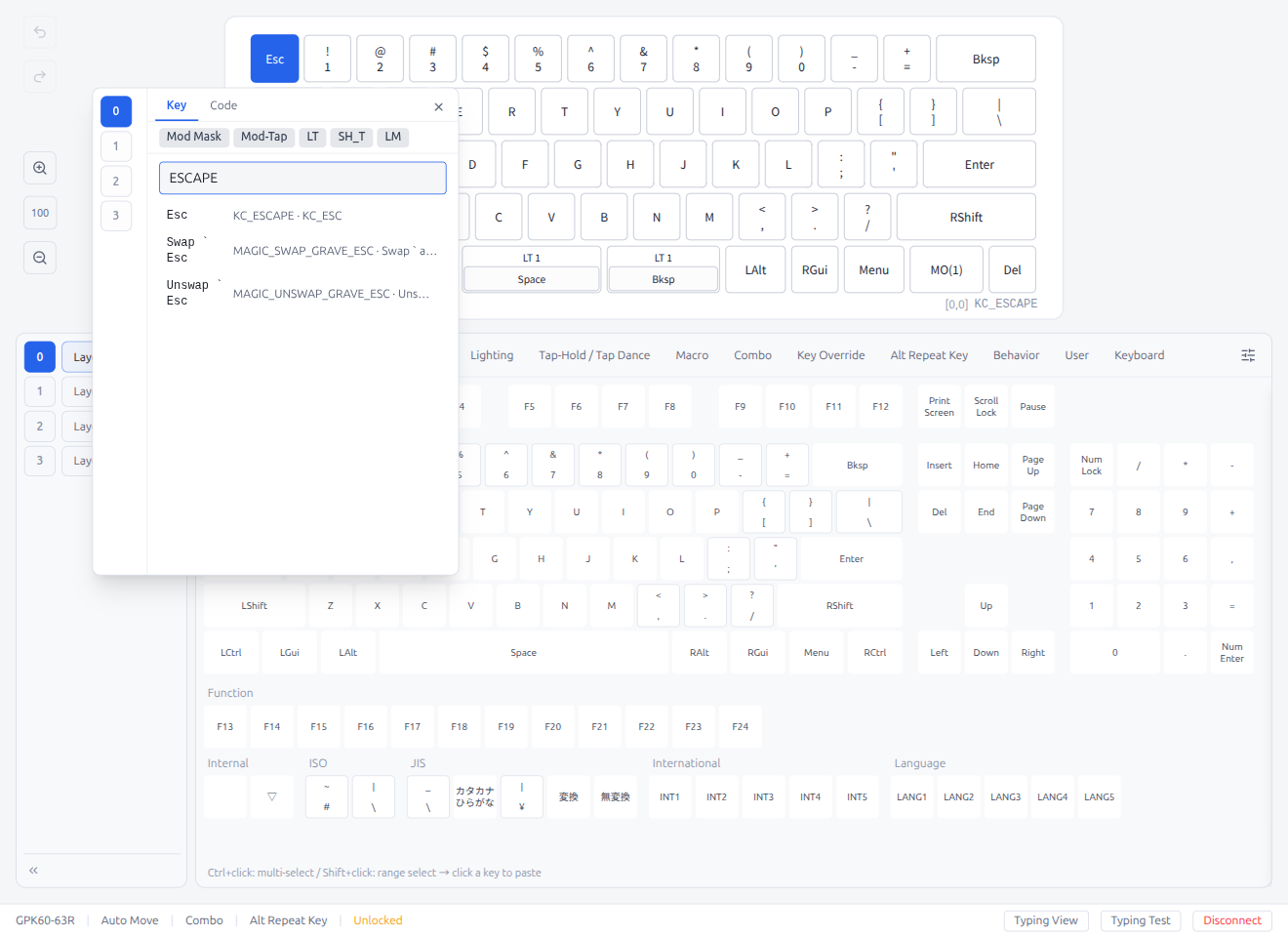Pick the Scroll Lock keycode
The width and height of the screenshot is (1288, 937).
click(986, 407)
